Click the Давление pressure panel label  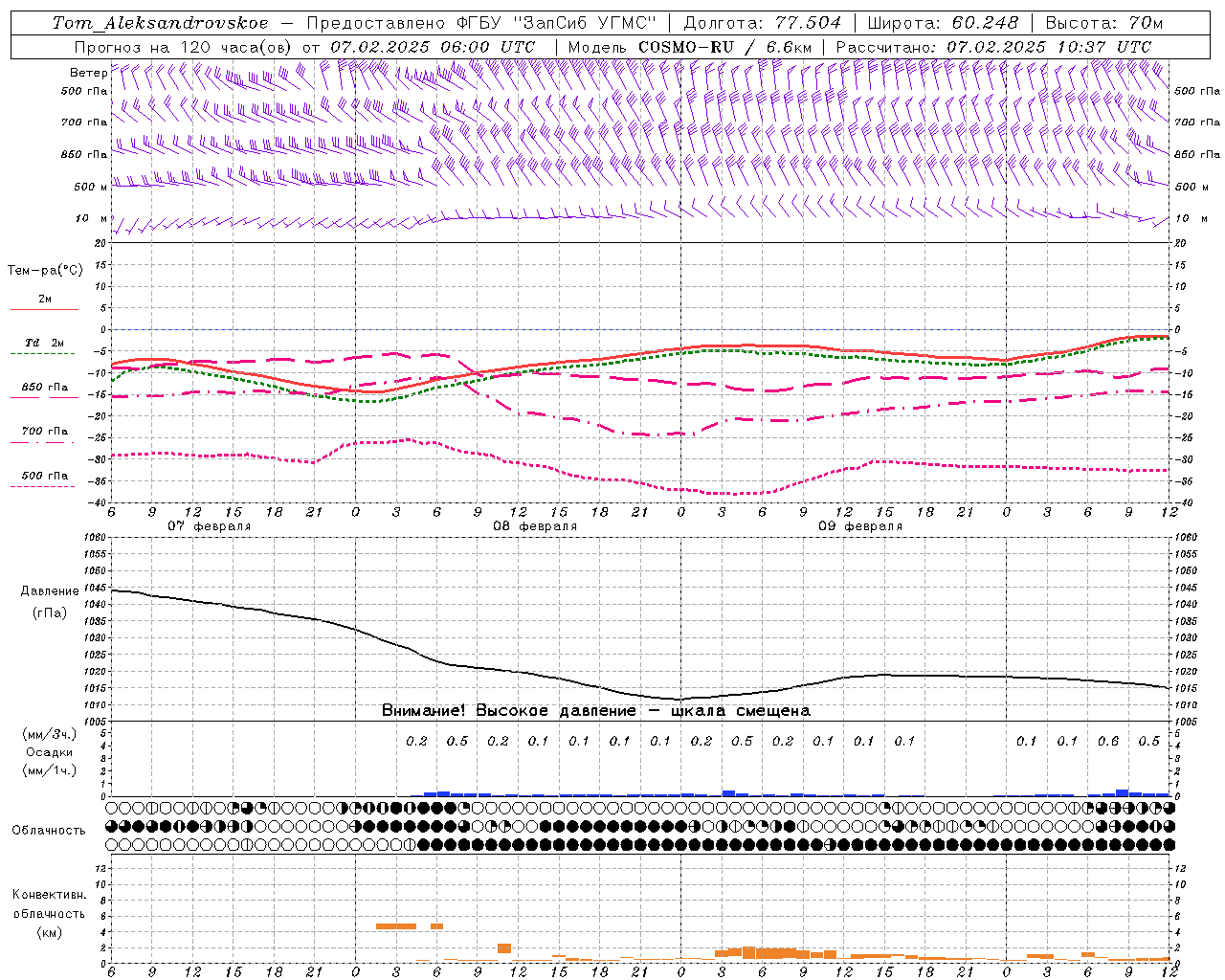(x=50, y=591)
